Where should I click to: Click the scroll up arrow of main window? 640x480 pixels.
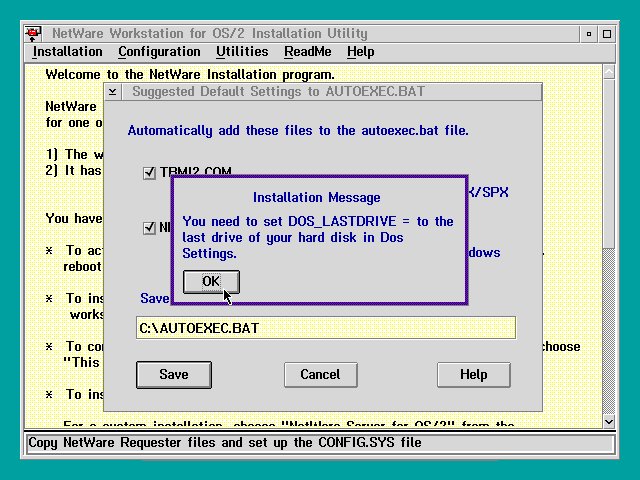609,72
